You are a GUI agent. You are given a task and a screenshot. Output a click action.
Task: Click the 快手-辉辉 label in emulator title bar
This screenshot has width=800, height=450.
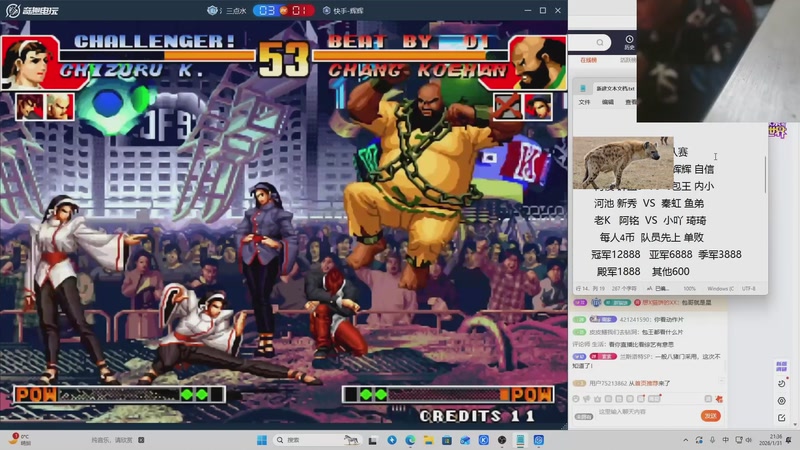click(x=348, y=11)
